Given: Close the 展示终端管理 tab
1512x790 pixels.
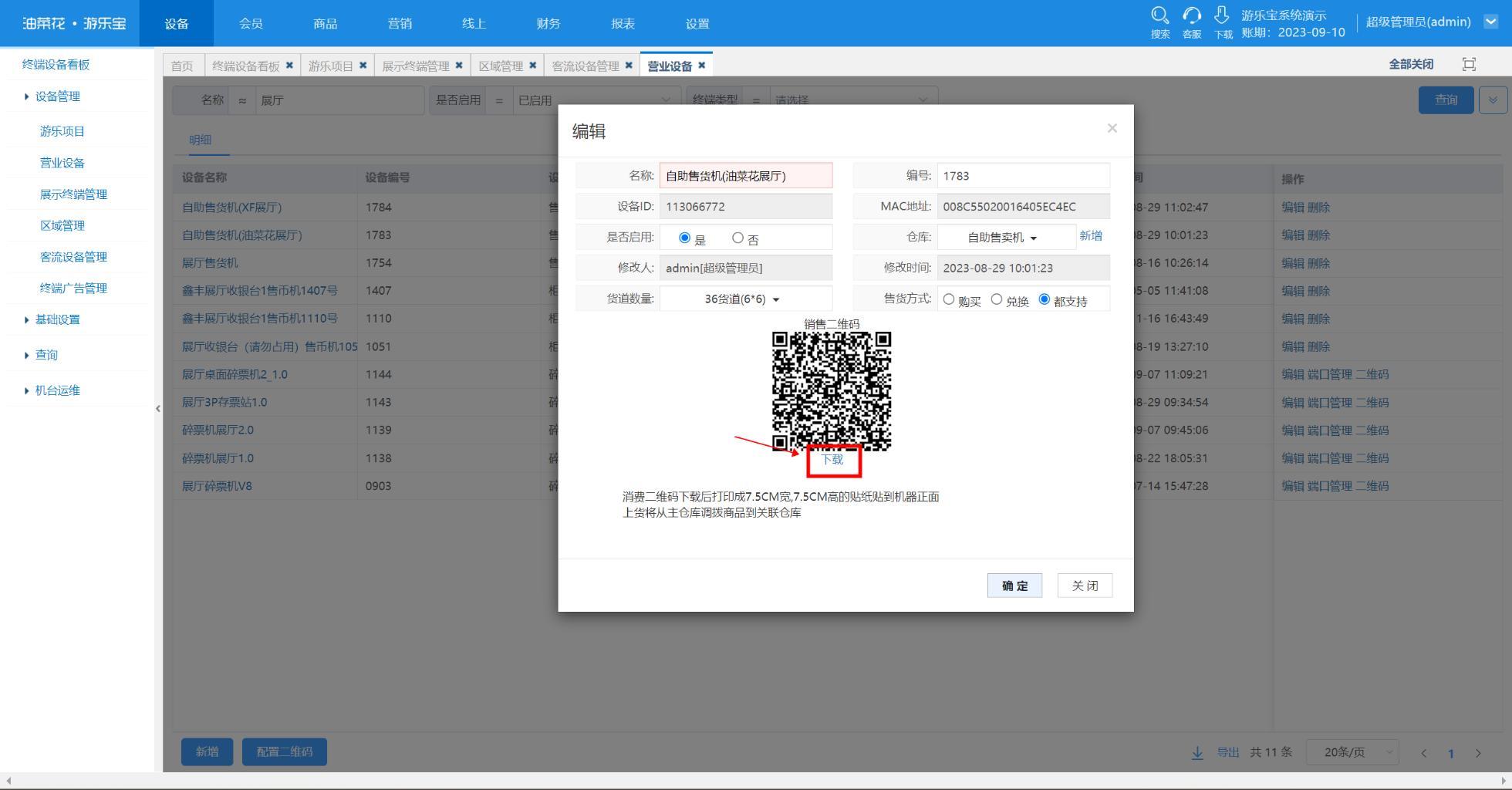Looking at the screenshot, I should (x=459, y=65).
